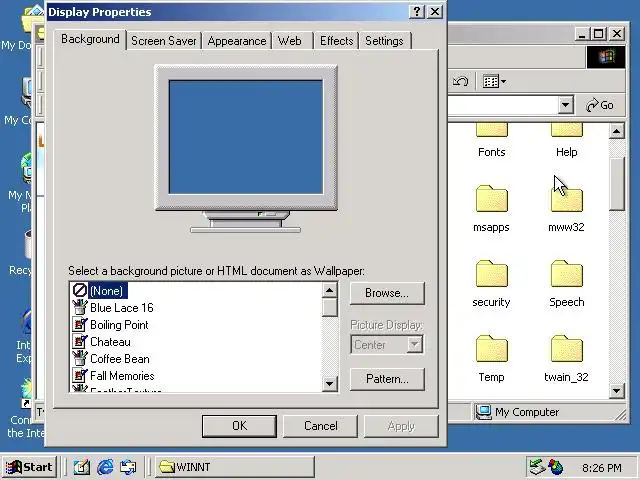The width and height of the screenshot is (640, 480).
Task: Click wallpaper list scroll down arrow
Action: (329, 384)
